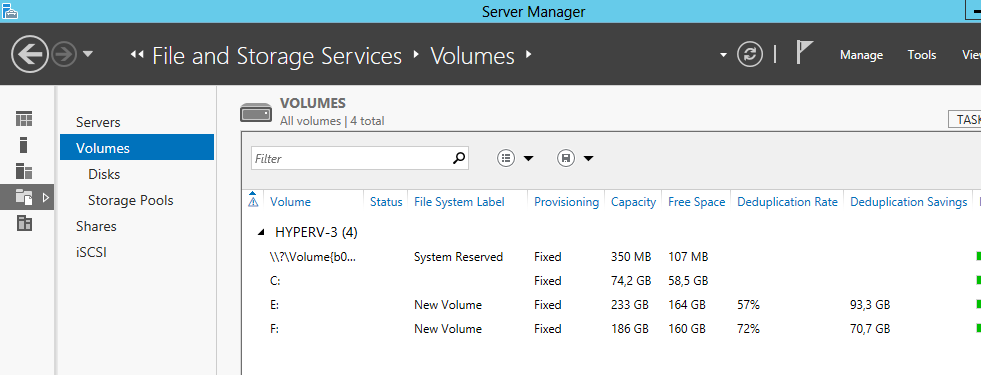Click the 57% deduplication rate cell

(x=748, y=305)
